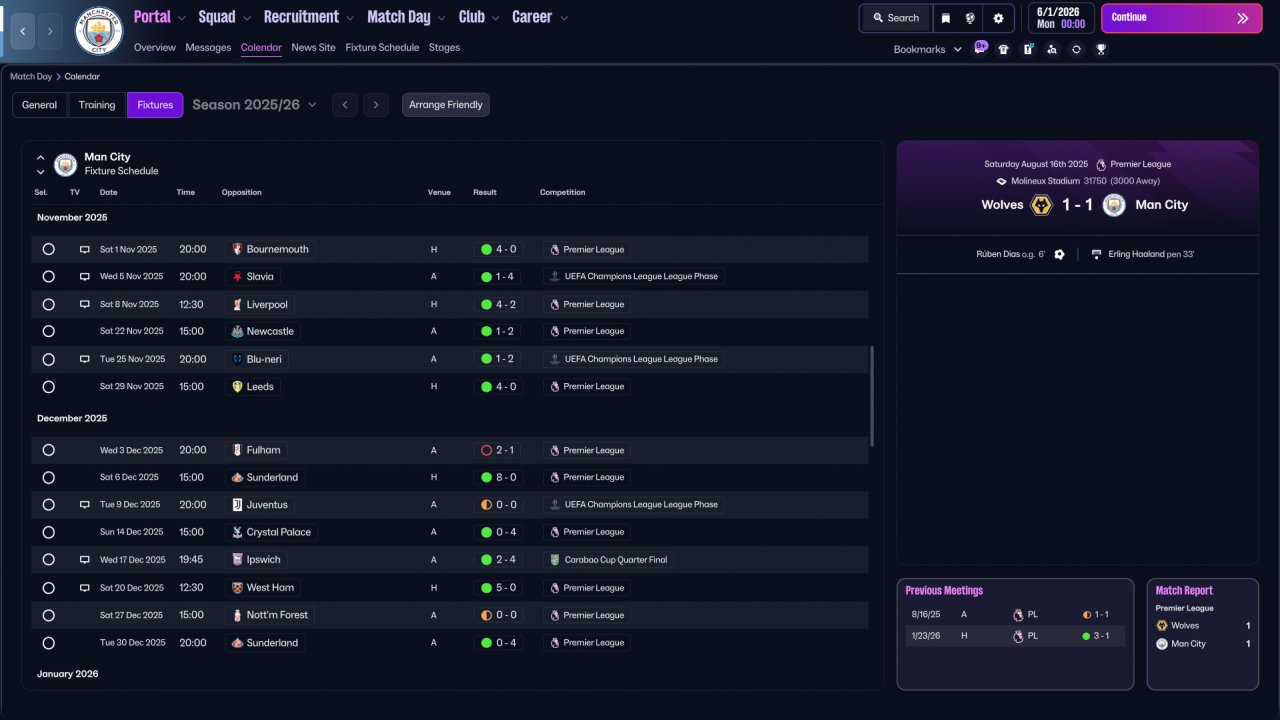This screenshot has height=720, width=1280.
Task: Click the Arrange Friendly button
Action: pyautogui.click(x=446, y=105)
